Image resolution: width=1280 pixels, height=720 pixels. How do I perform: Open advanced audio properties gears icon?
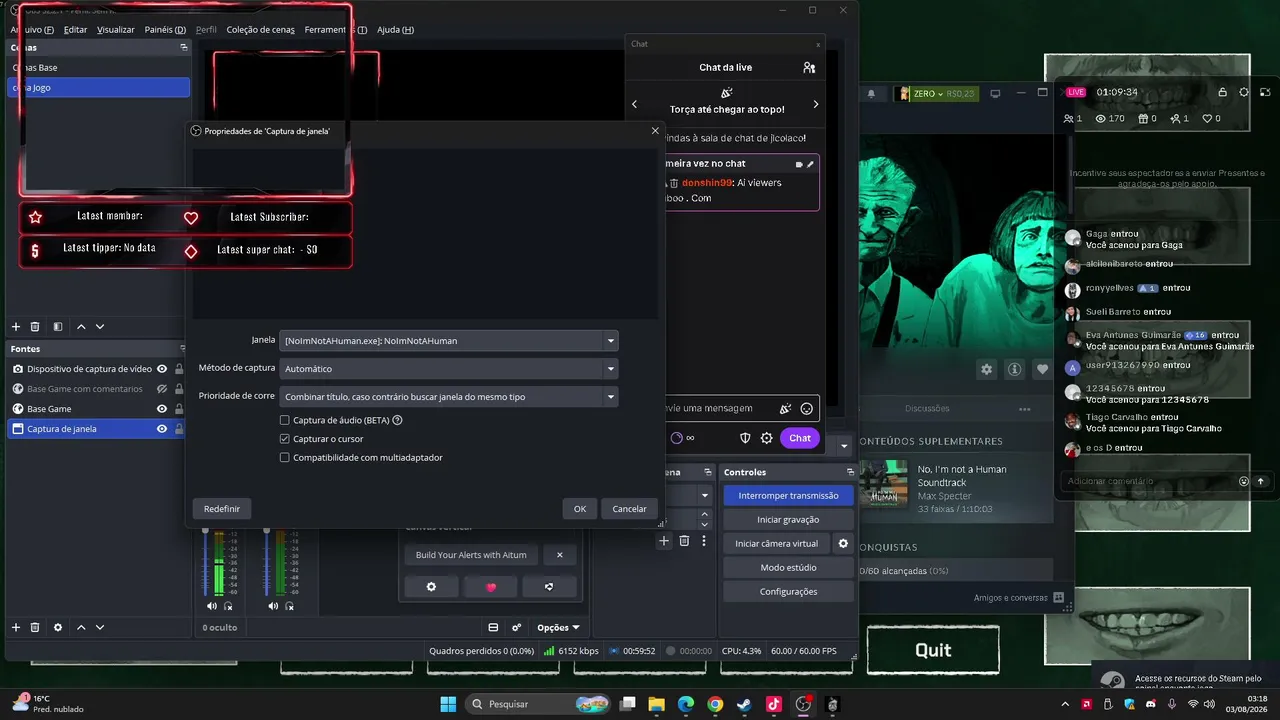(x=517, y=628)
